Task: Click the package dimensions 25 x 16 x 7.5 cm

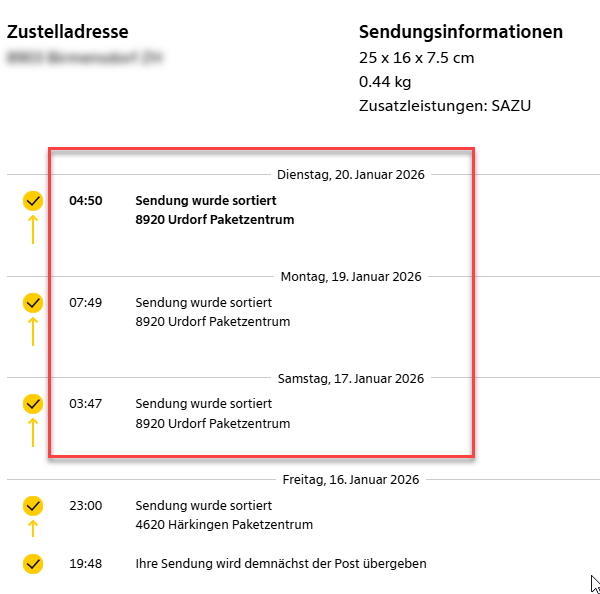Action: [x=416, y=58]
